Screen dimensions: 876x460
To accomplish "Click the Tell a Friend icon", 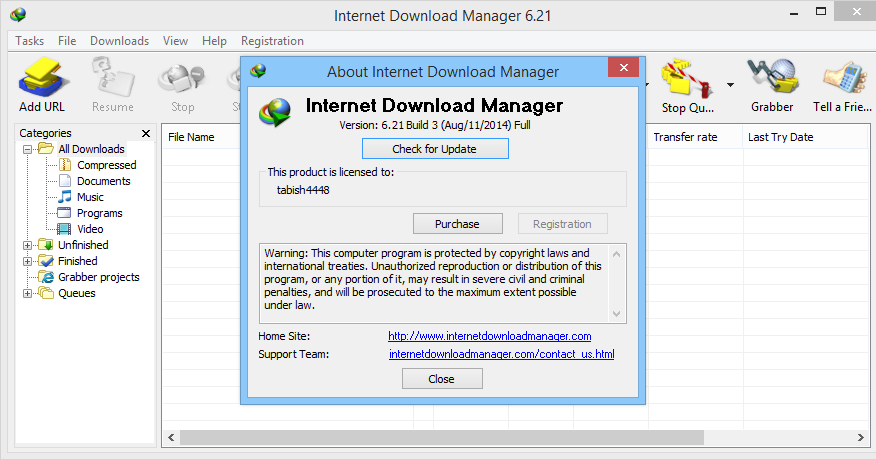I will point(844,78).
